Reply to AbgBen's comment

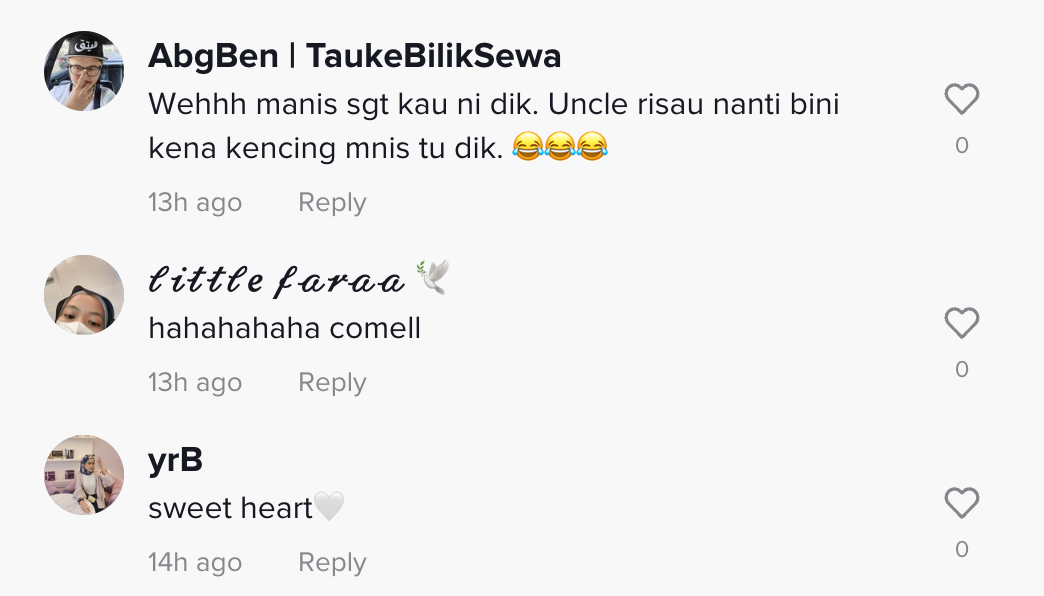click(x=332, y=202)
